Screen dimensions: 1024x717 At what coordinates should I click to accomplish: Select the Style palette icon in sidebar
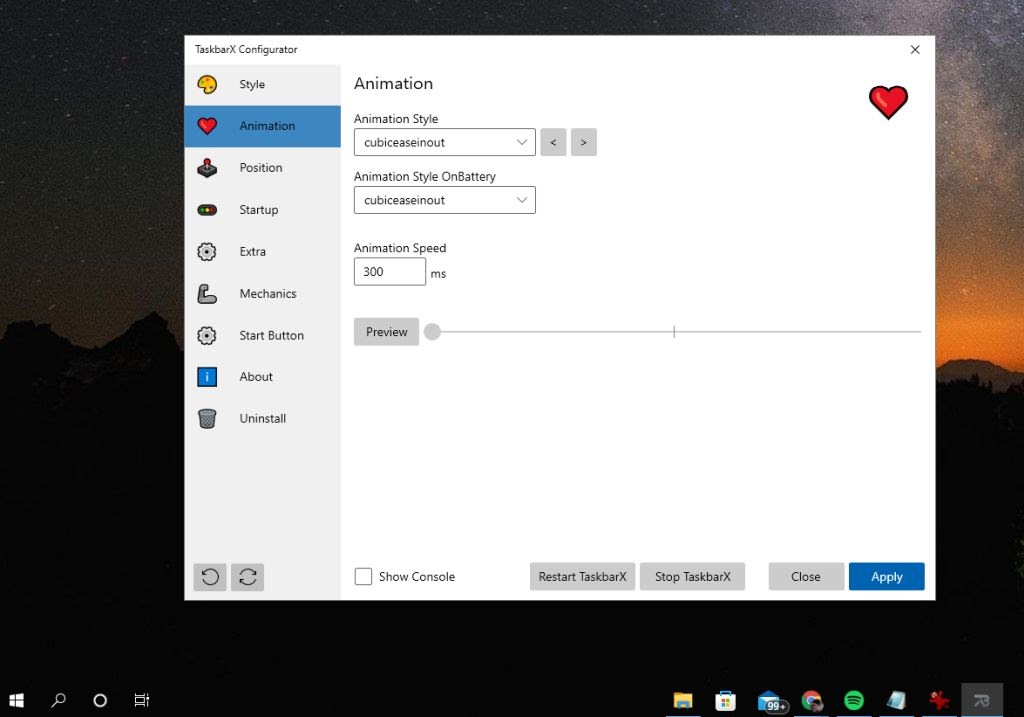point(207,84)
